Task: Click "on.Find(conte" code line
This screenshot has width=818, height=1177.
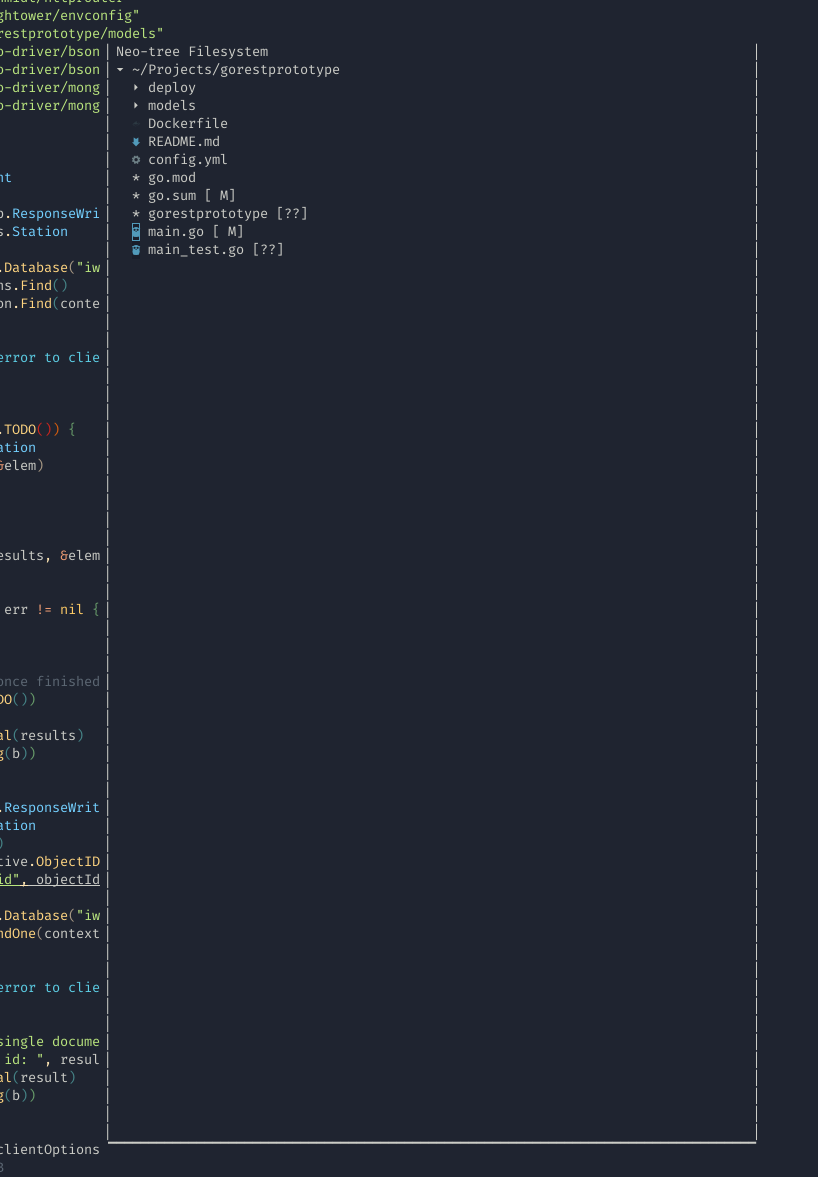Action: 50,304
